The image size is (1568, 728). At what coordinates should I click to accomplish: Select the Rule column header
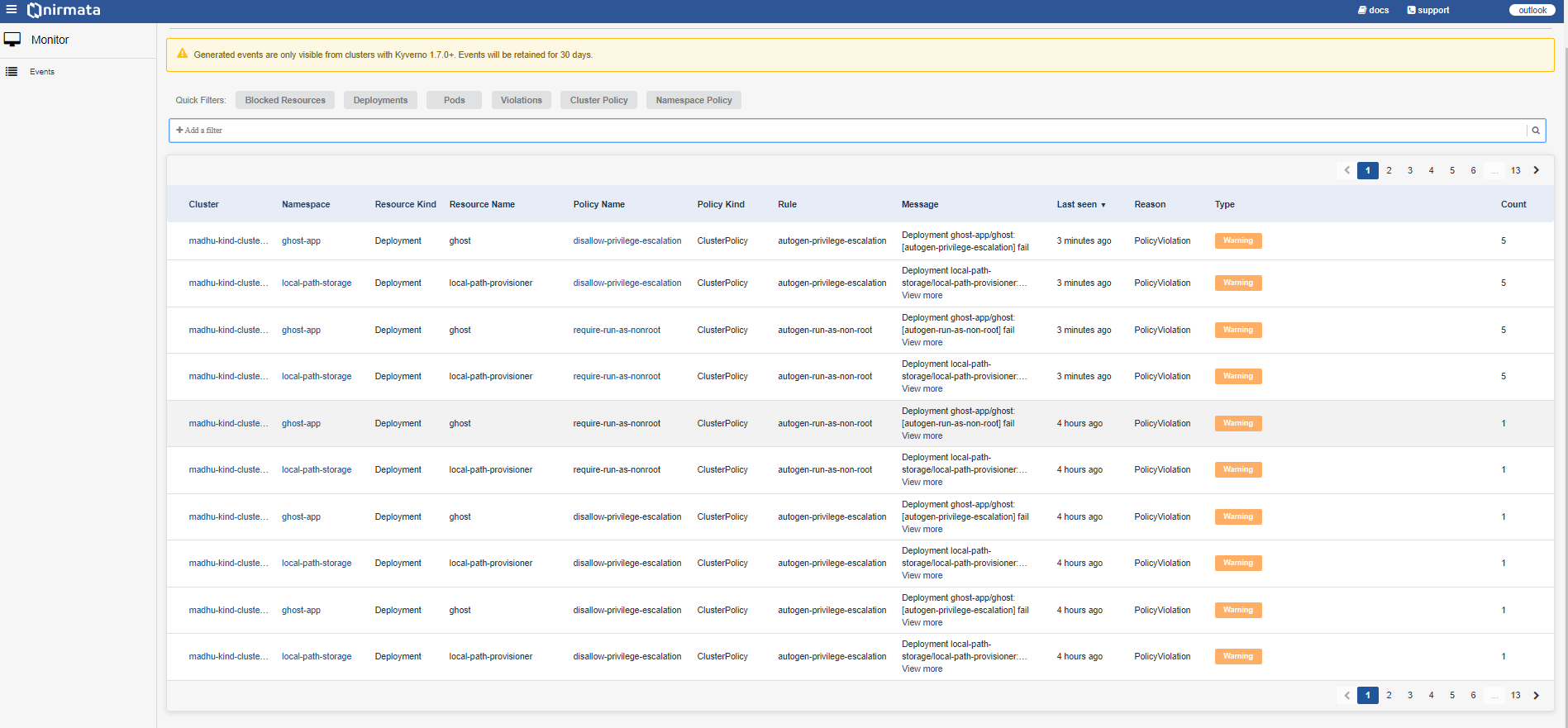click(787, 204)
